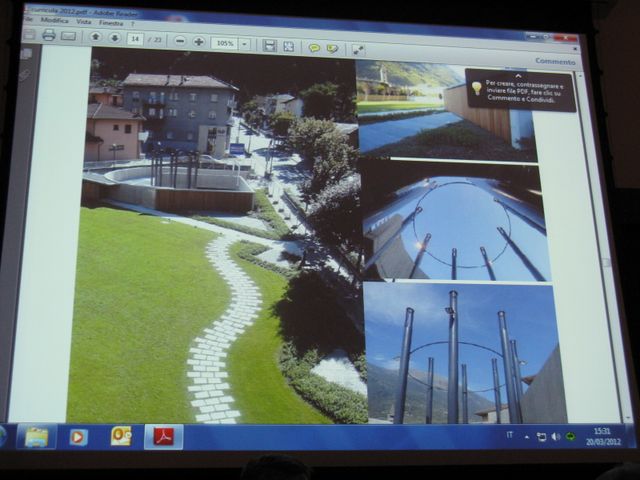Open the Vista menu
640x480 pixels.
[x=84, y=22]
